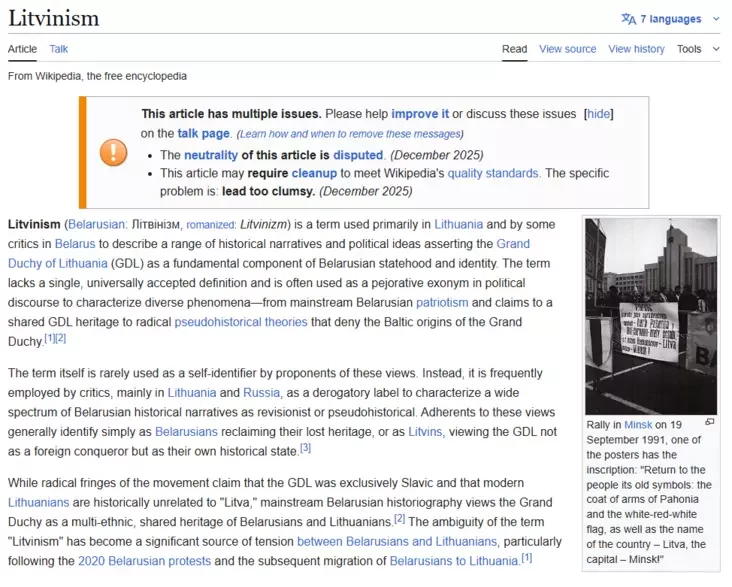The height and width of the screenshot is (587, 732).
Task: Select the Article tab
Action: coord(22,49)
